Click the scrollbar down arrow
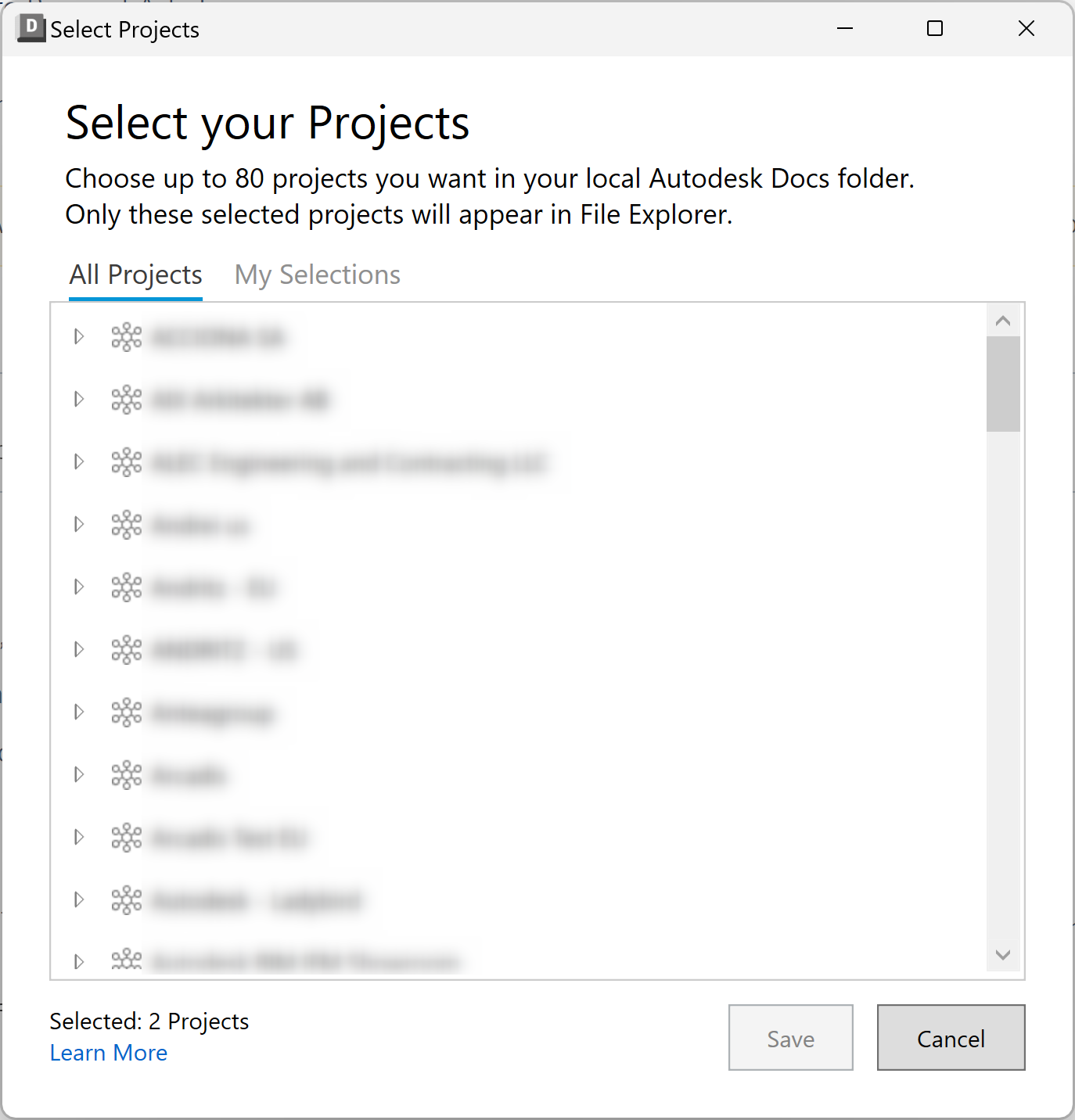The height and width of the screenshot is (1120, 1075). pos(1003,954)
